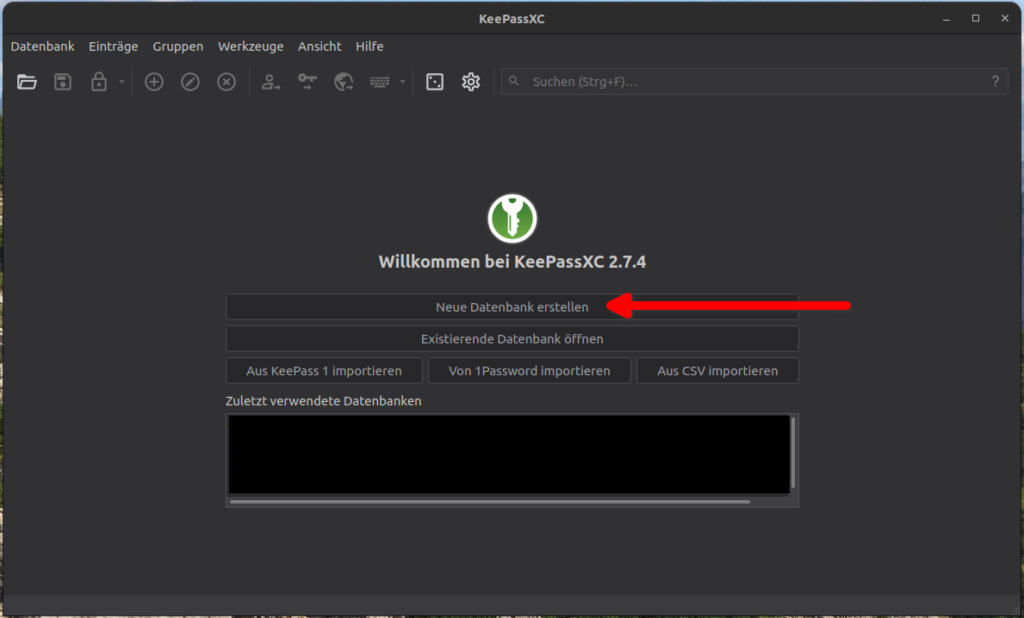Lock the database with the padlock icon
This screenshot has width=1024, height=618.
[x=98, y=82]
